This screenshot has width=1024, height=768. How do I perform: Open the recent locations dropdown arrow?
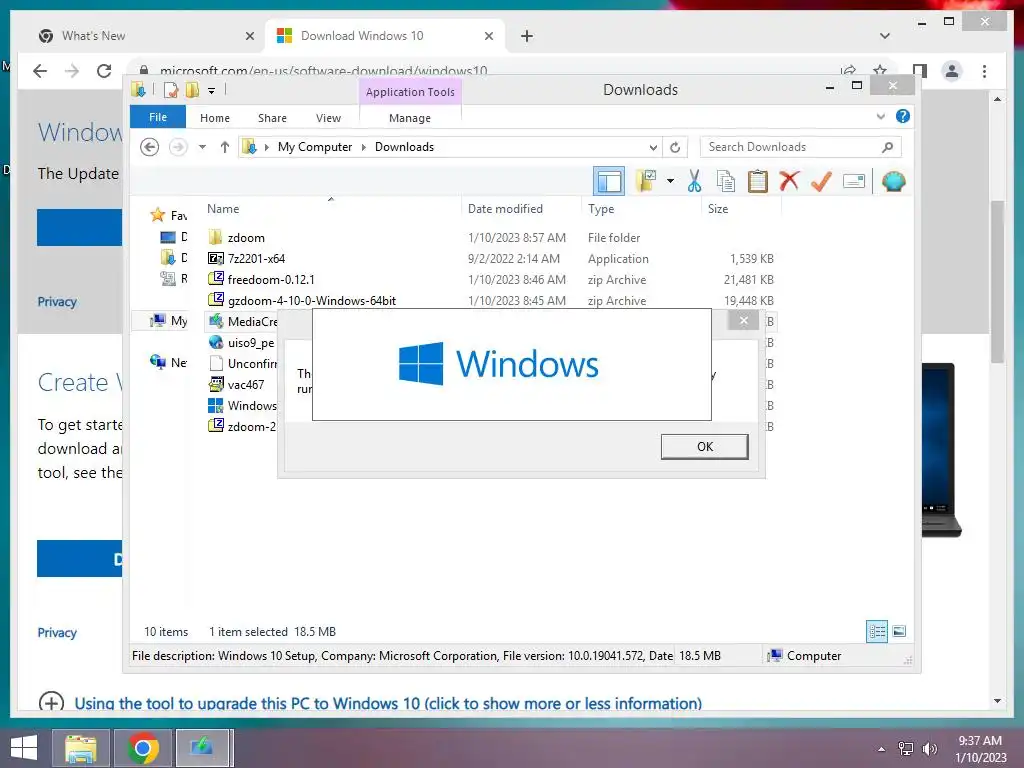tap(202, 147)
